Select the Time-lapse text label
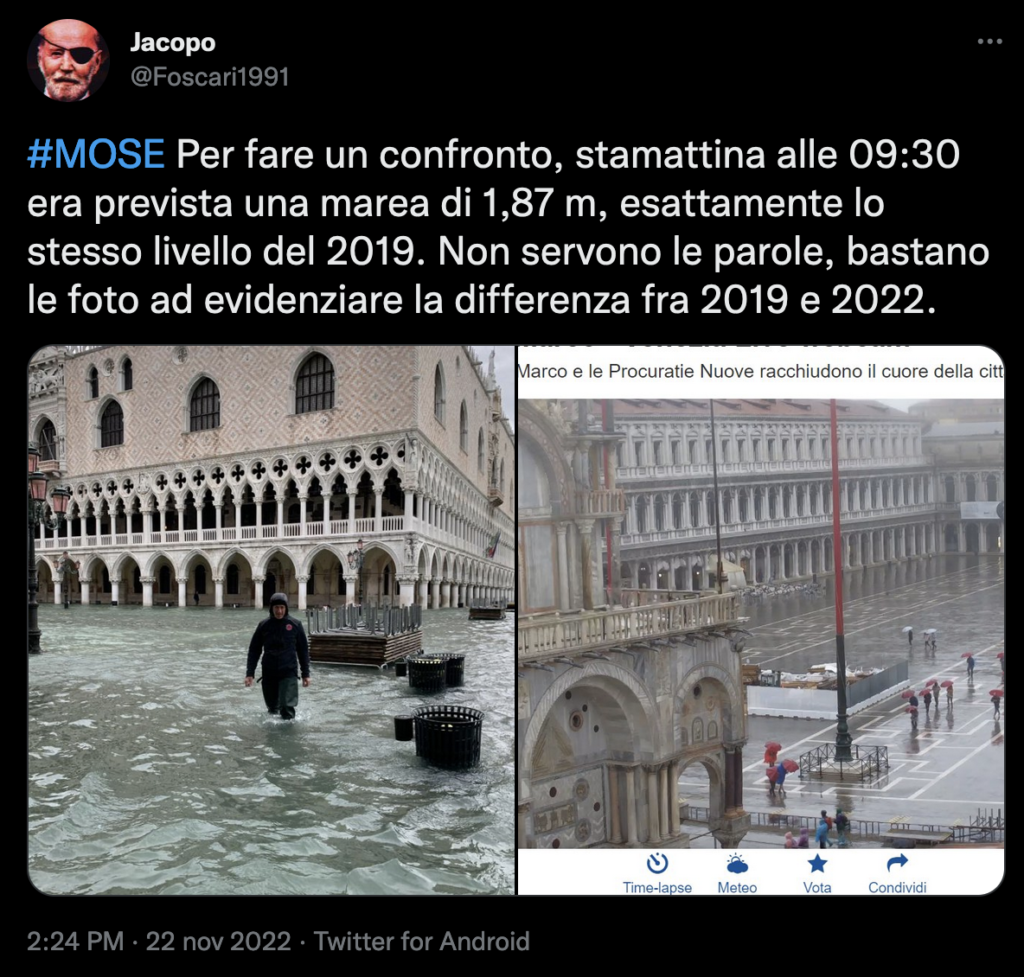1024x977 pixels. [x=657, y=888]
